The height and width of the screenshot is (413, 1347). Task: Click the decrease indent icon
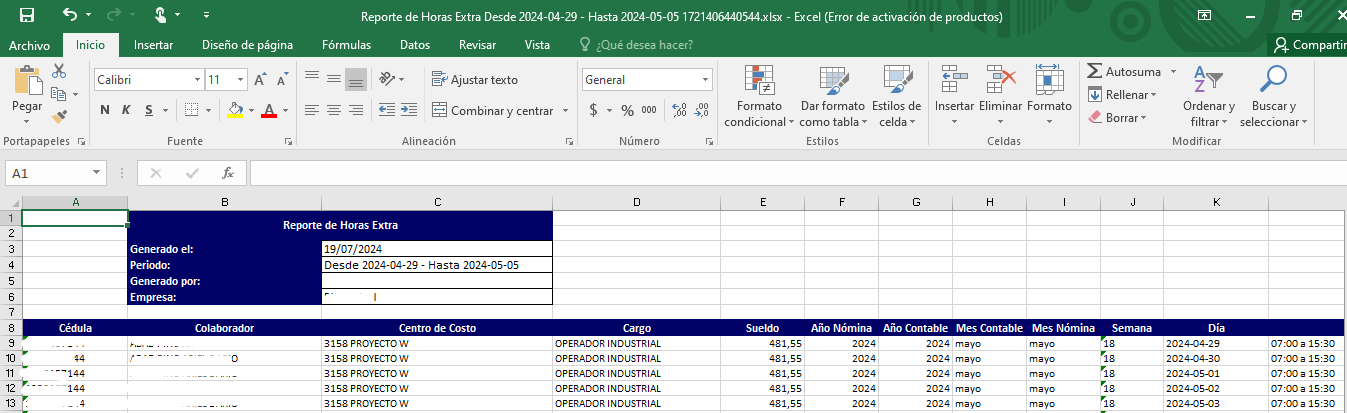tap(385, 110)
